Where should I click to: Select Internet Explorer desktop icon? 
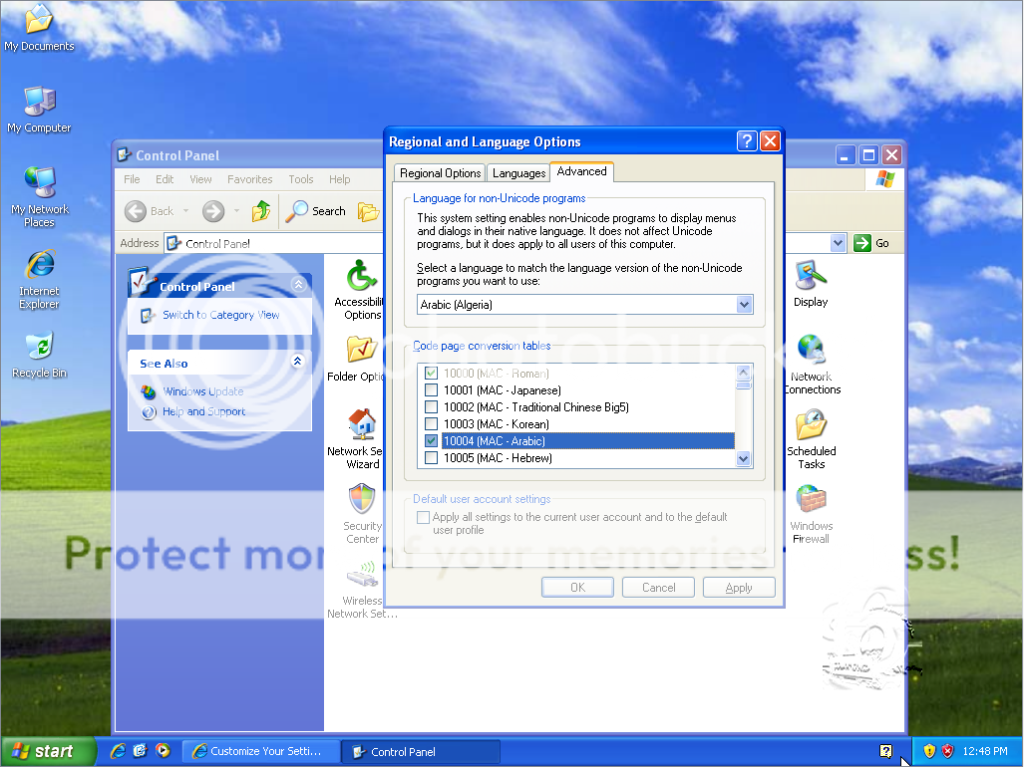[39, 279]
